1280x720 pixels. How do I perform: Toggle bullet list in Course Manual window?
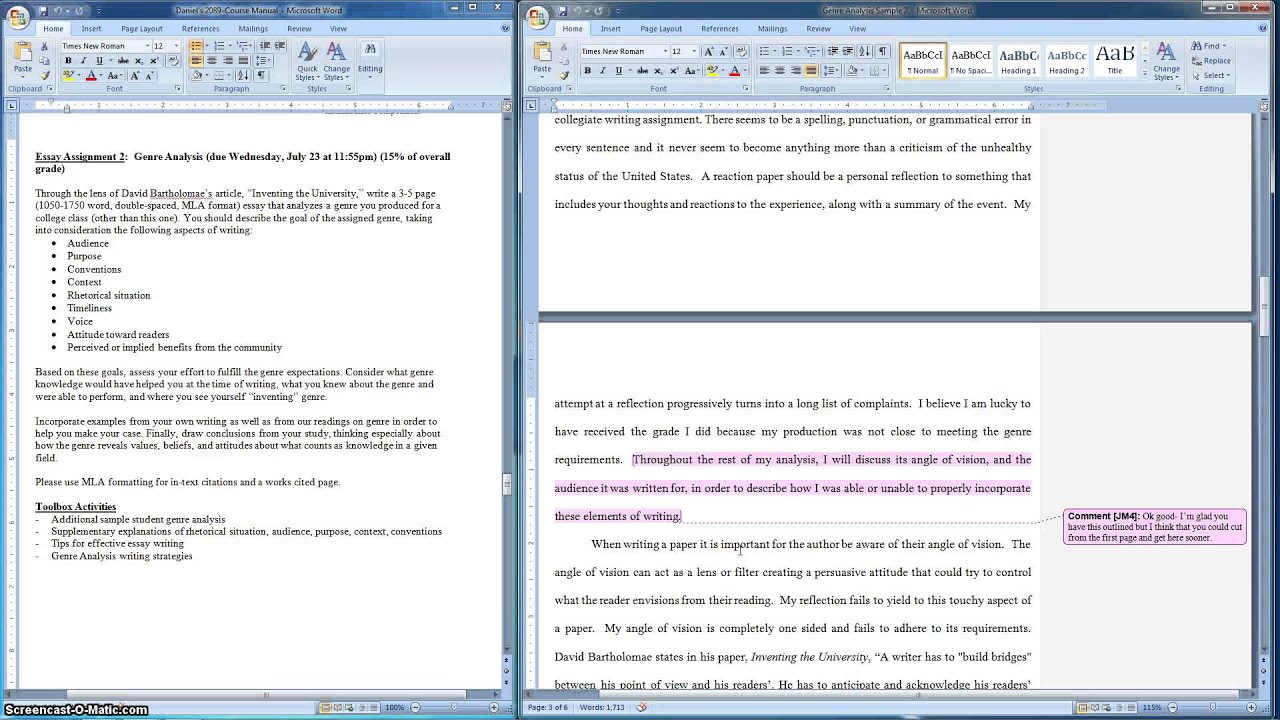196,46
